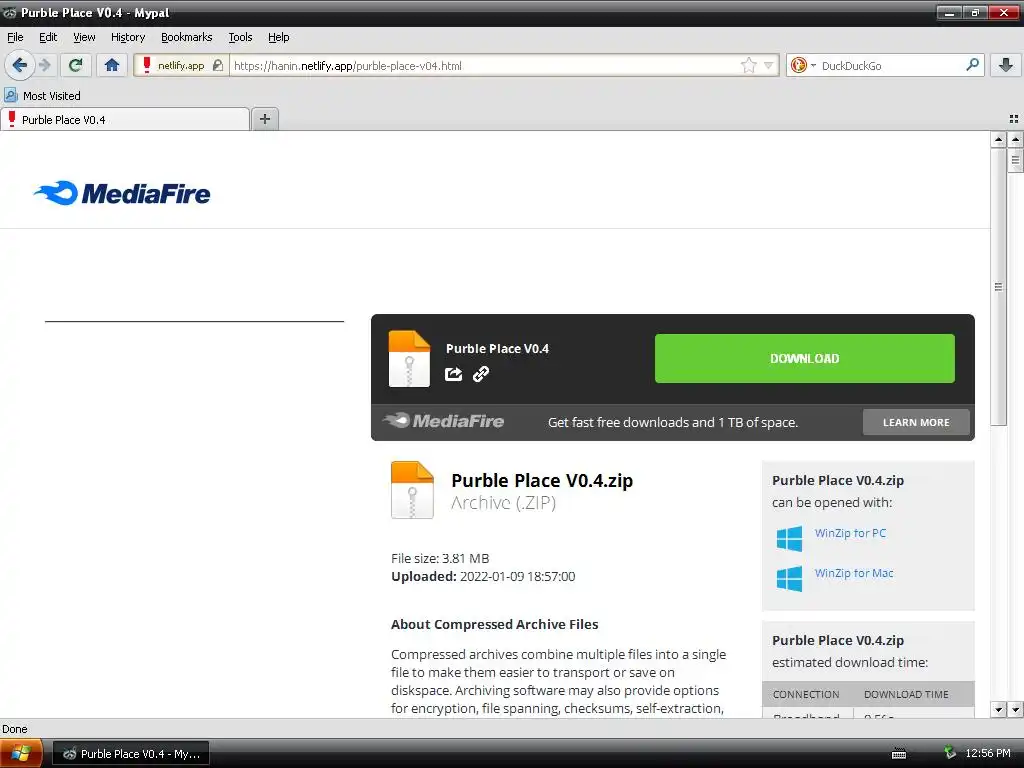
Task: Click the Most Visited bookmarks folder
Action: (x=42, y=95)
